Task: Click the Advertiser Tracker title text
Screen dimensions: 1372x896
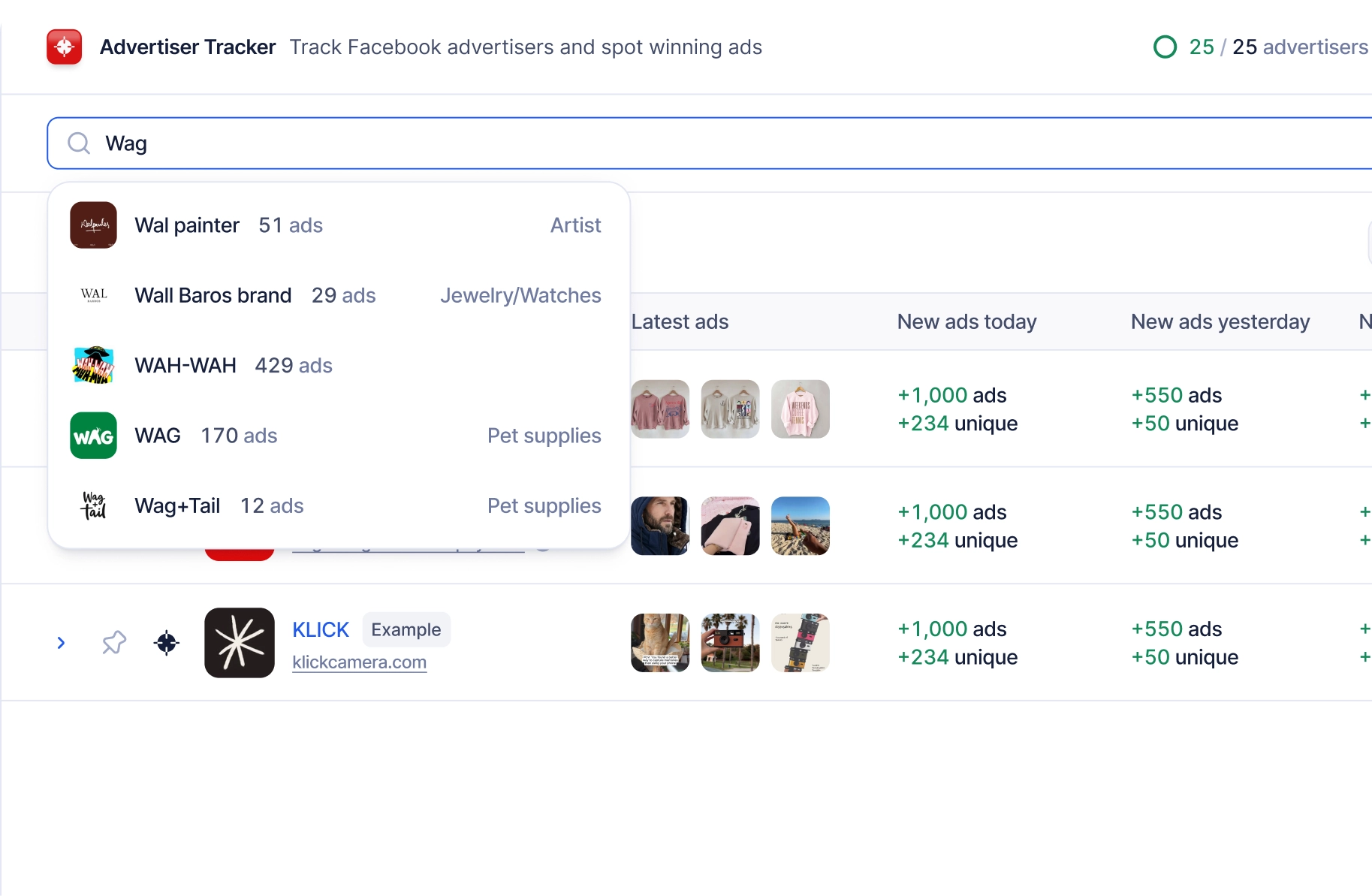Action: point(188,47)
